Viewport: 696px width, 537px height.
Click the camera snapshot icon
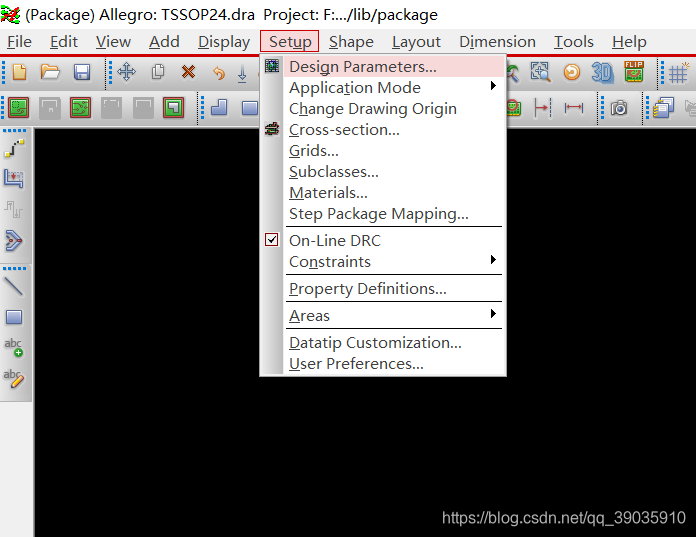pyautogui.click(x=619, y=108)
